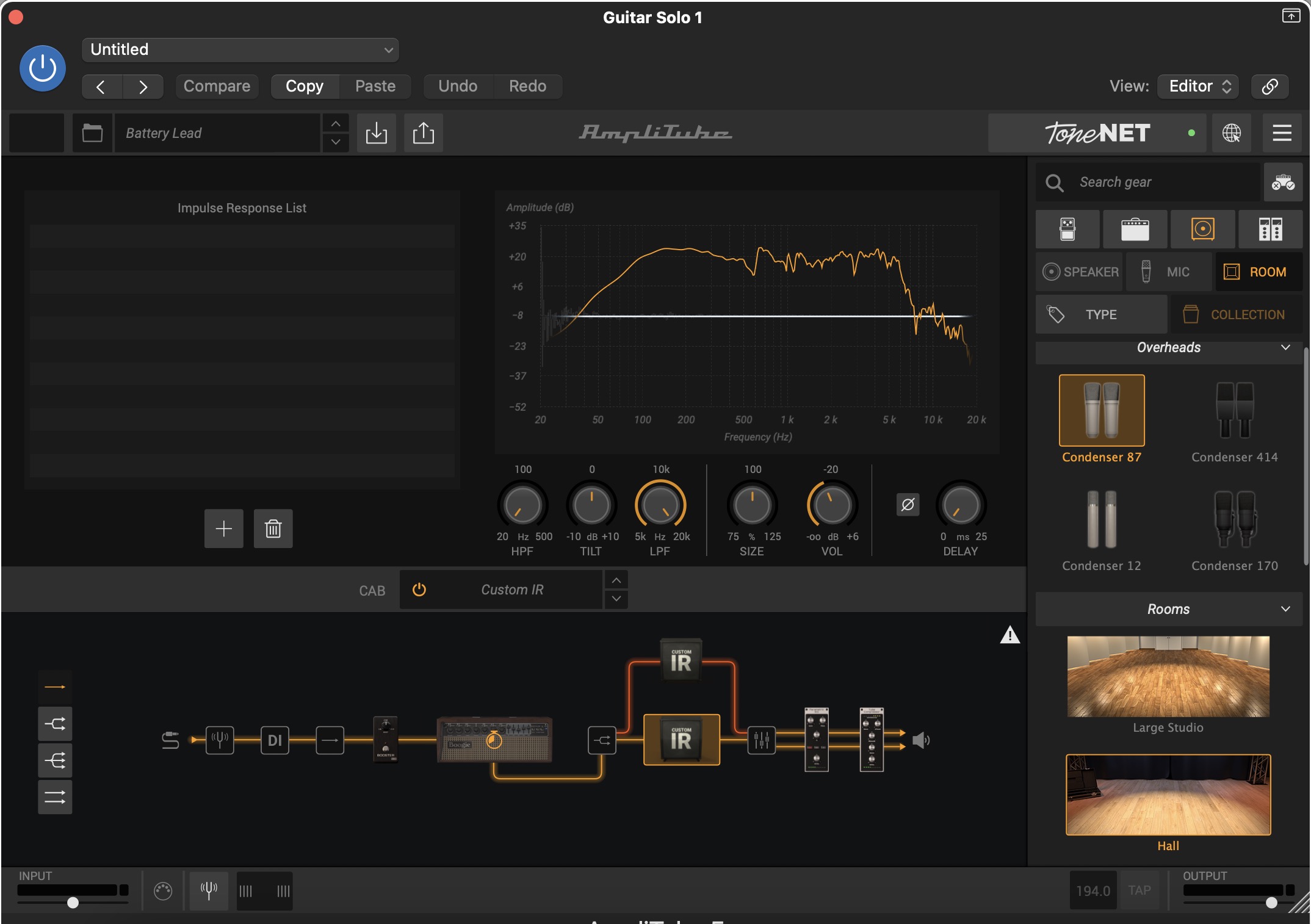Click the warning triangle icon

coord(1010,635)
